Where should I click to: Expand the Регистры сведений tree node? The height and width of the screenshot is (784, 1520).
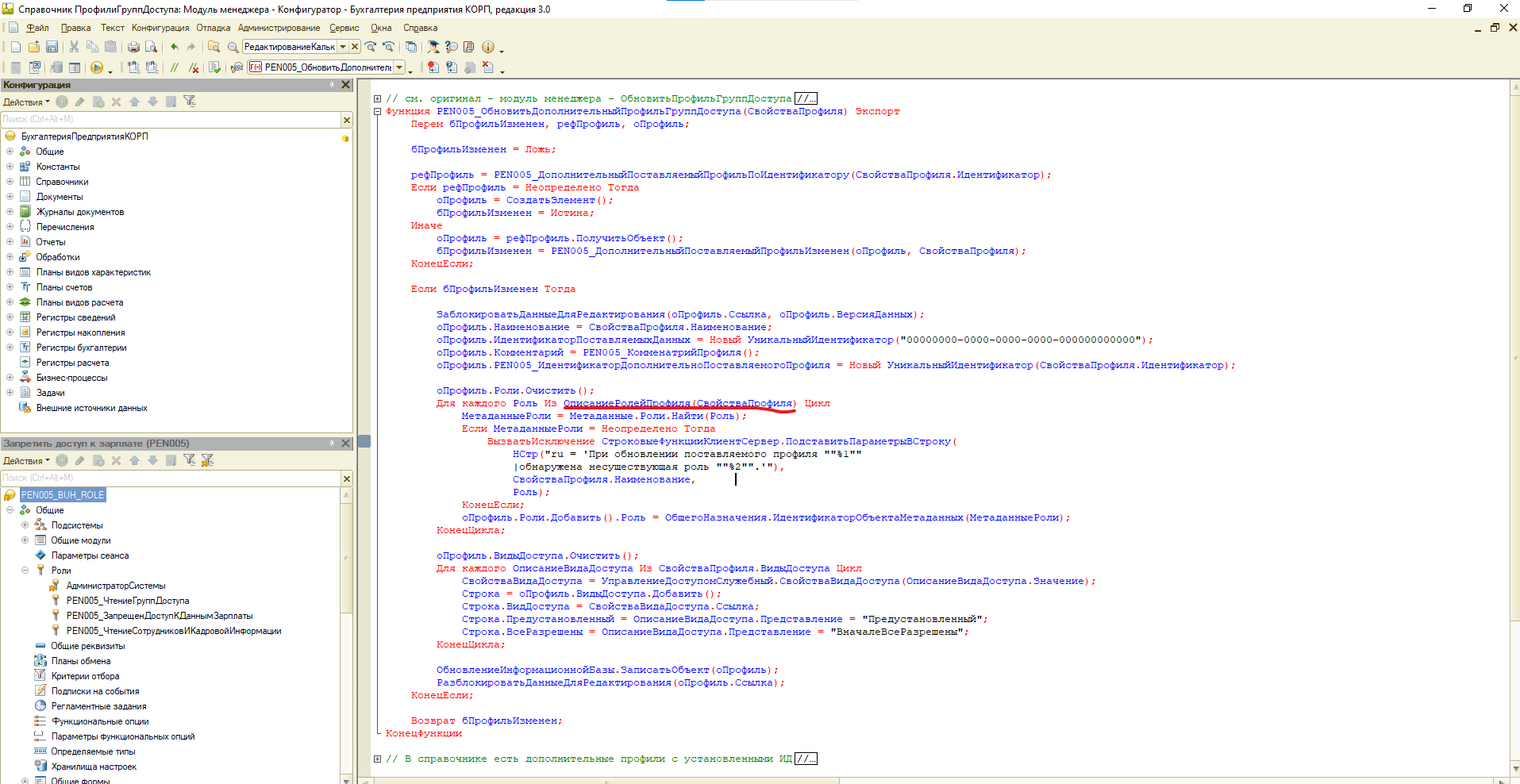click(x=10, y=317)
